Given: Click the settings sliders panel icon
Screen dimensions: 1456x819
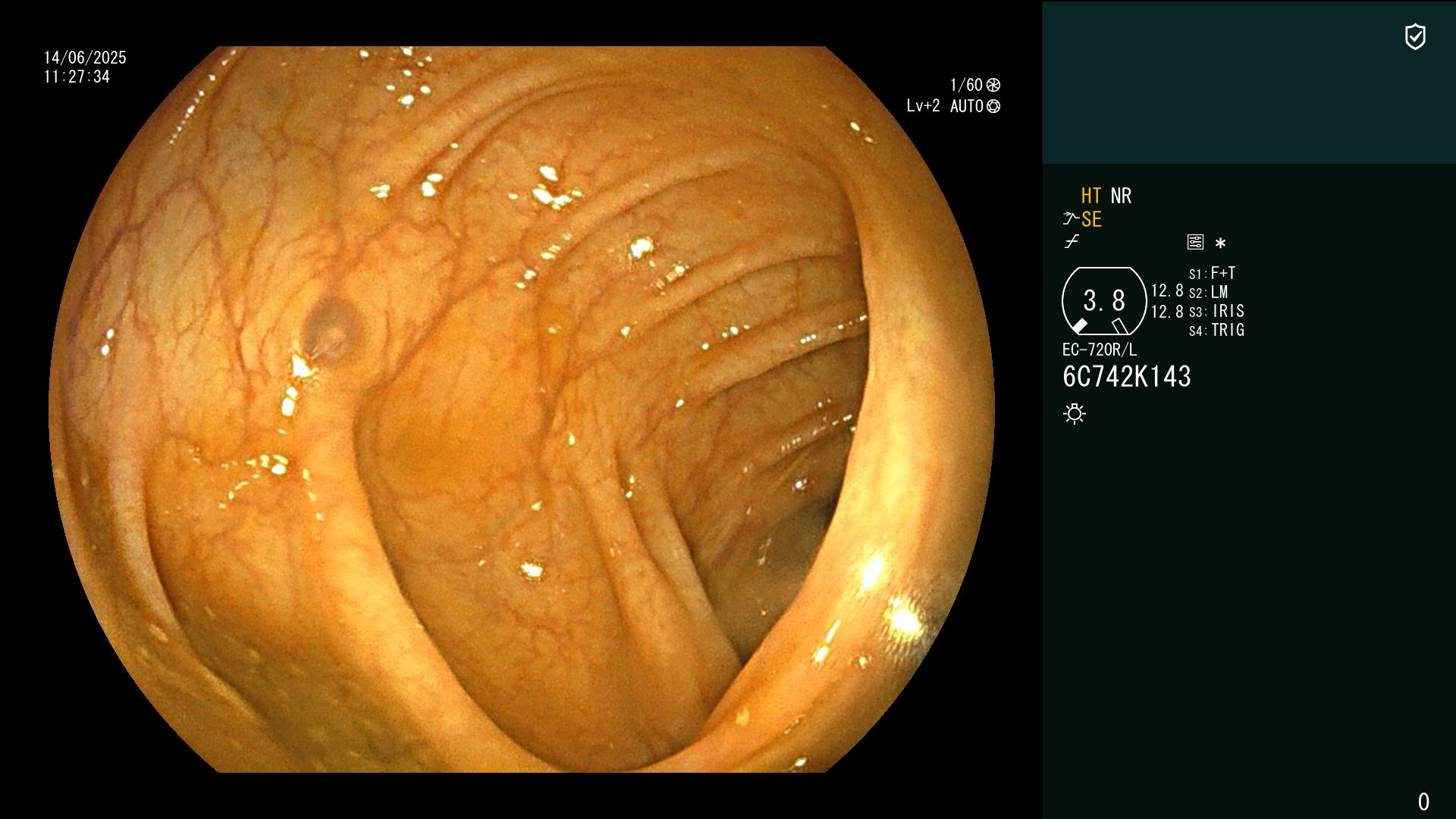Looking at the screenshot, I should click(x=1195, y=242).
